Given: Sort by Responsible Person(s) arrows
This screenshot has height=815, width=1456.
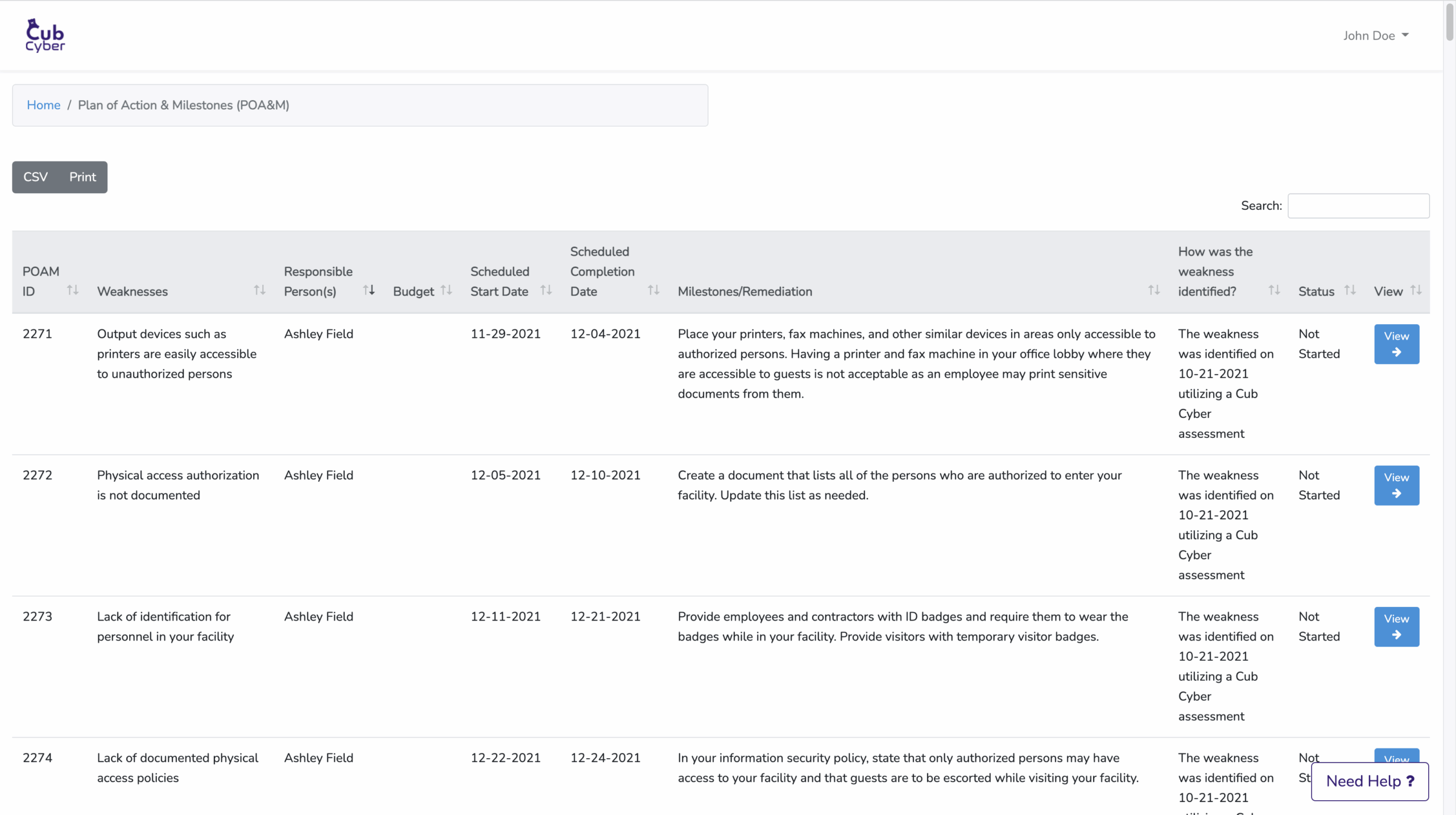Looking at the screenshot, I should [x=369, y=290].
